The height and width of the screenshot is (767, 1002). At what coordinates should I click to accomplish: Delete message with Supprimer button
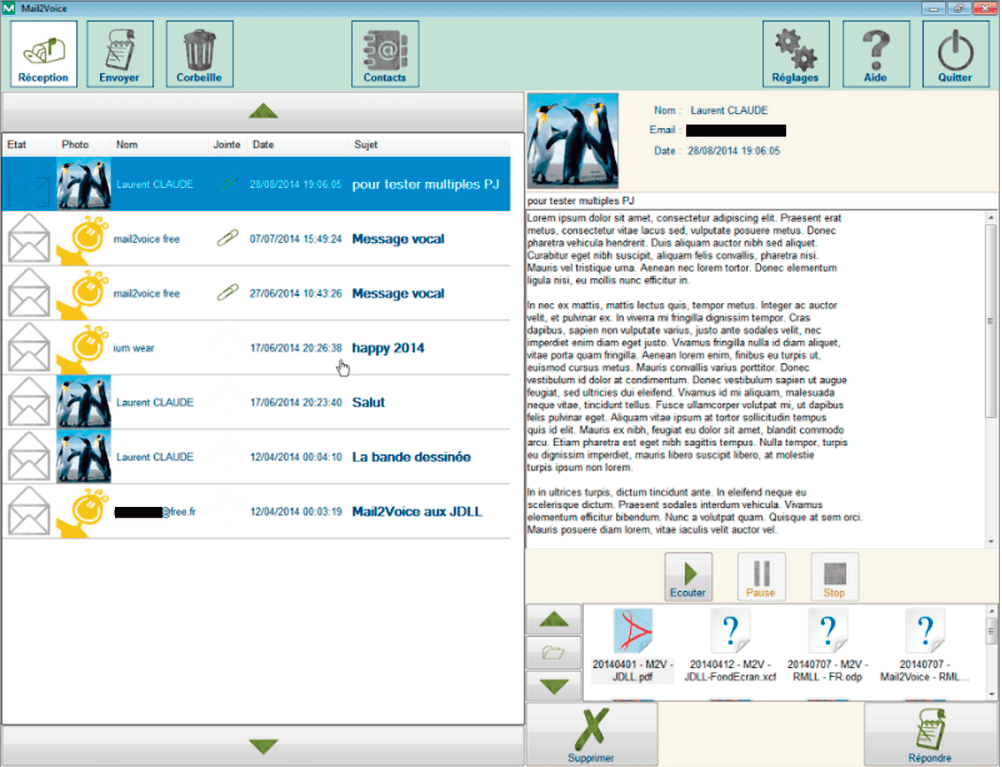pos(591,734)
